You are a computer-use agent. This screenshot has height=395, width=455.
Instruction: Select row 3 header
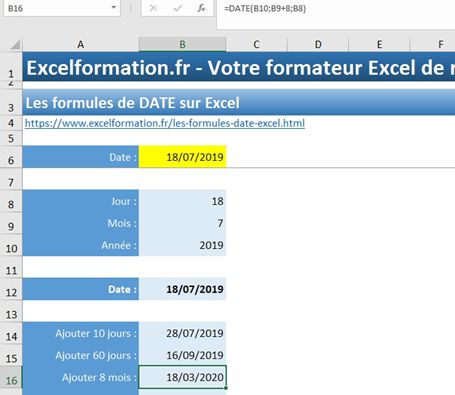click(11, 103)
